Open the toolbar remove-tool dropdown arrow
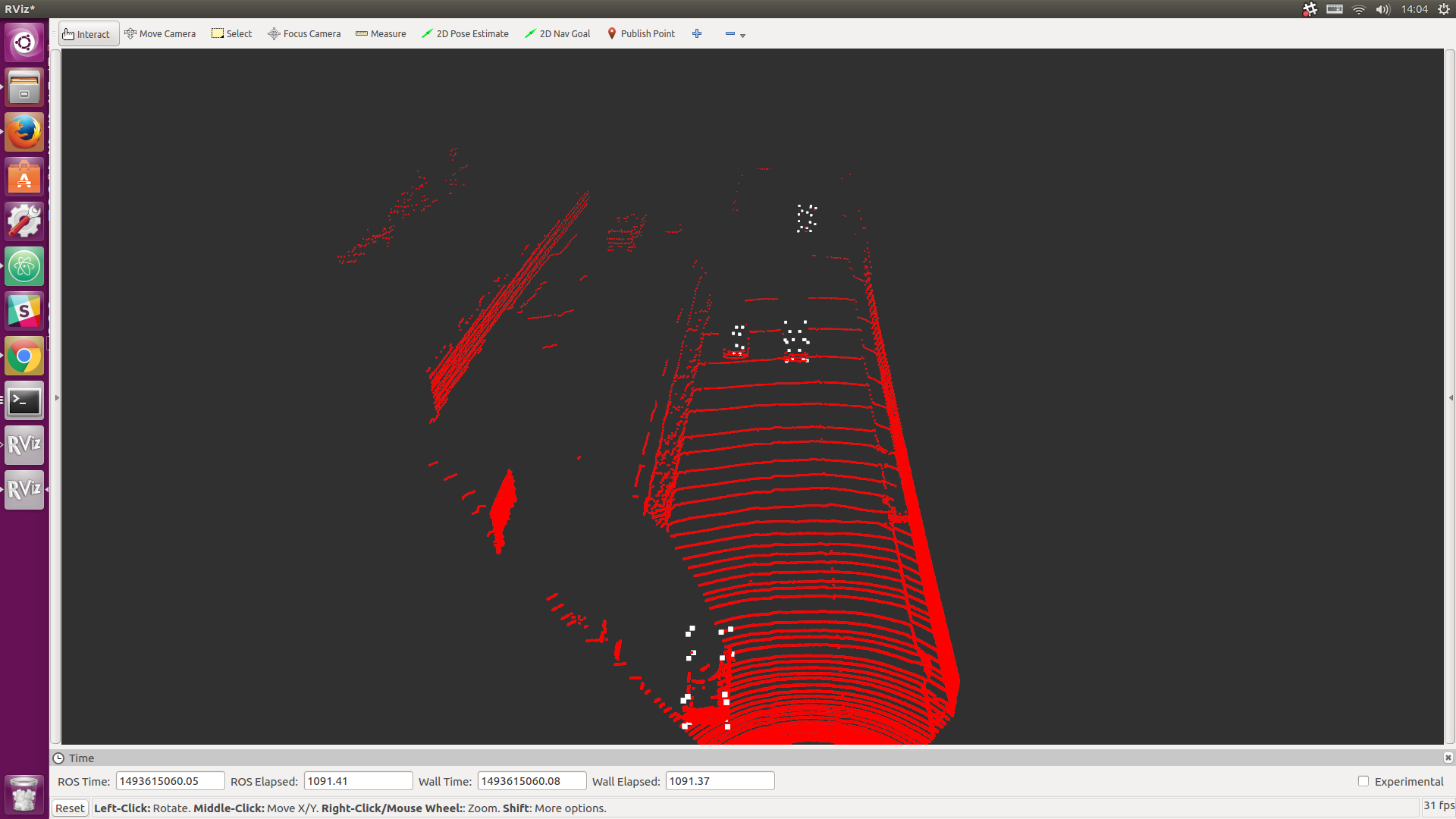Screen dimensions: 1456x819 [743, 36]
